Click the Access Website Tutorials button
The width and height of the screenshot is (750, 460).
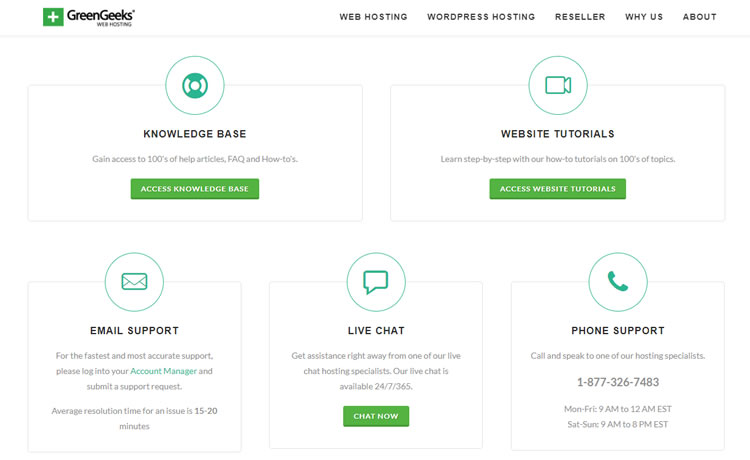[x=558, y=189]
